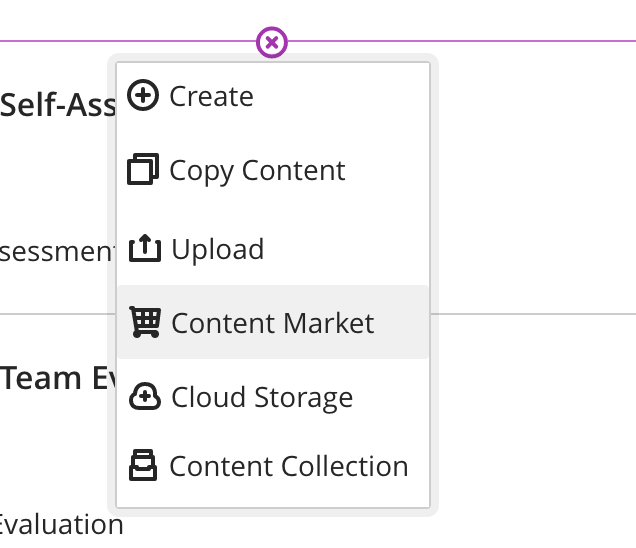Open the Self-Ass... item title
The height and width of the screenshot is (548, 636).
click(x=56, y=104)
